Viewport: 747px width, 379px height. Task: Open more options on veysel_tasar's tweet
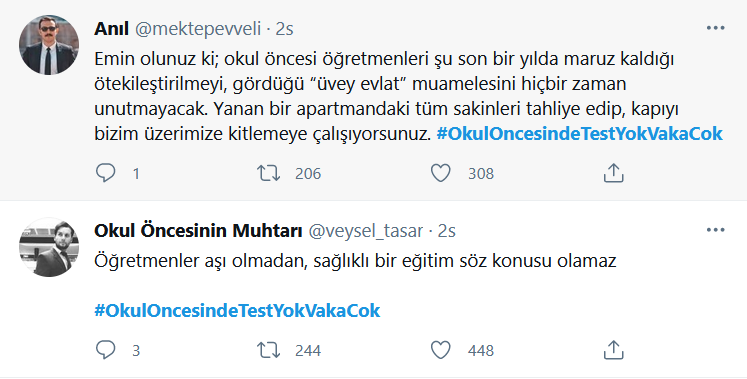[716, 230]
